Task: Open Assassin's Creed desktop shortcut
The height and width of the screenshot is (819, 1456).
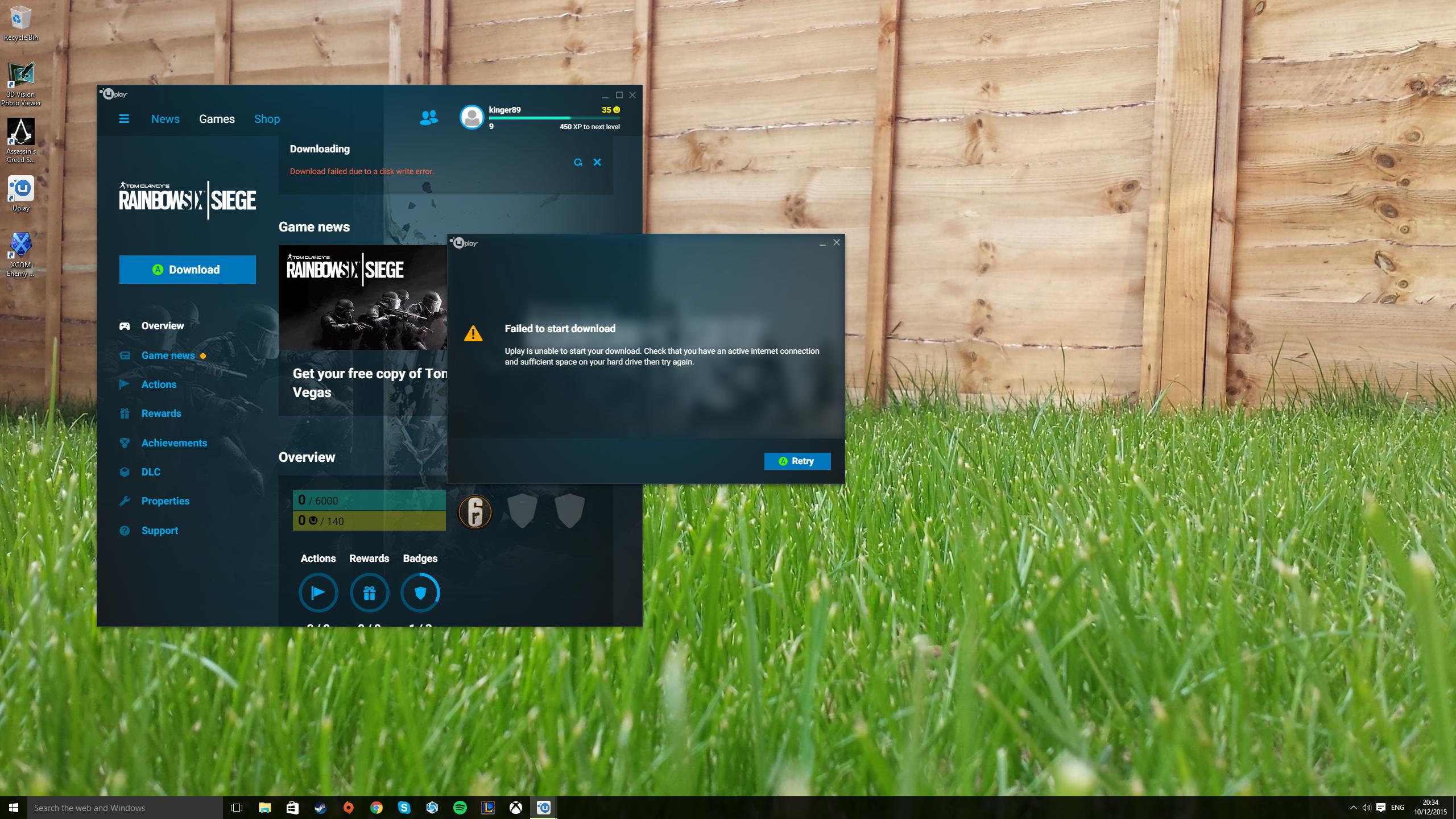Action: click(x=21, y=140)
